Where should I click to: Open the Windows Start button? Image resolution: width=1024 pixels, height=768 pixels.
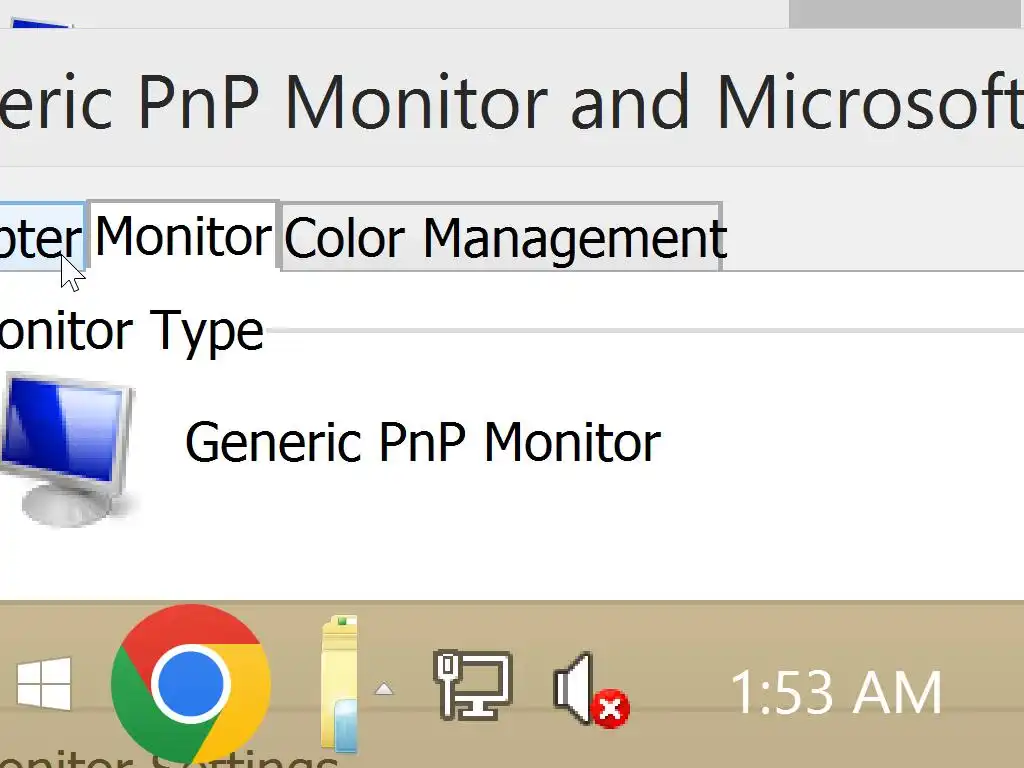click(43, 684)
